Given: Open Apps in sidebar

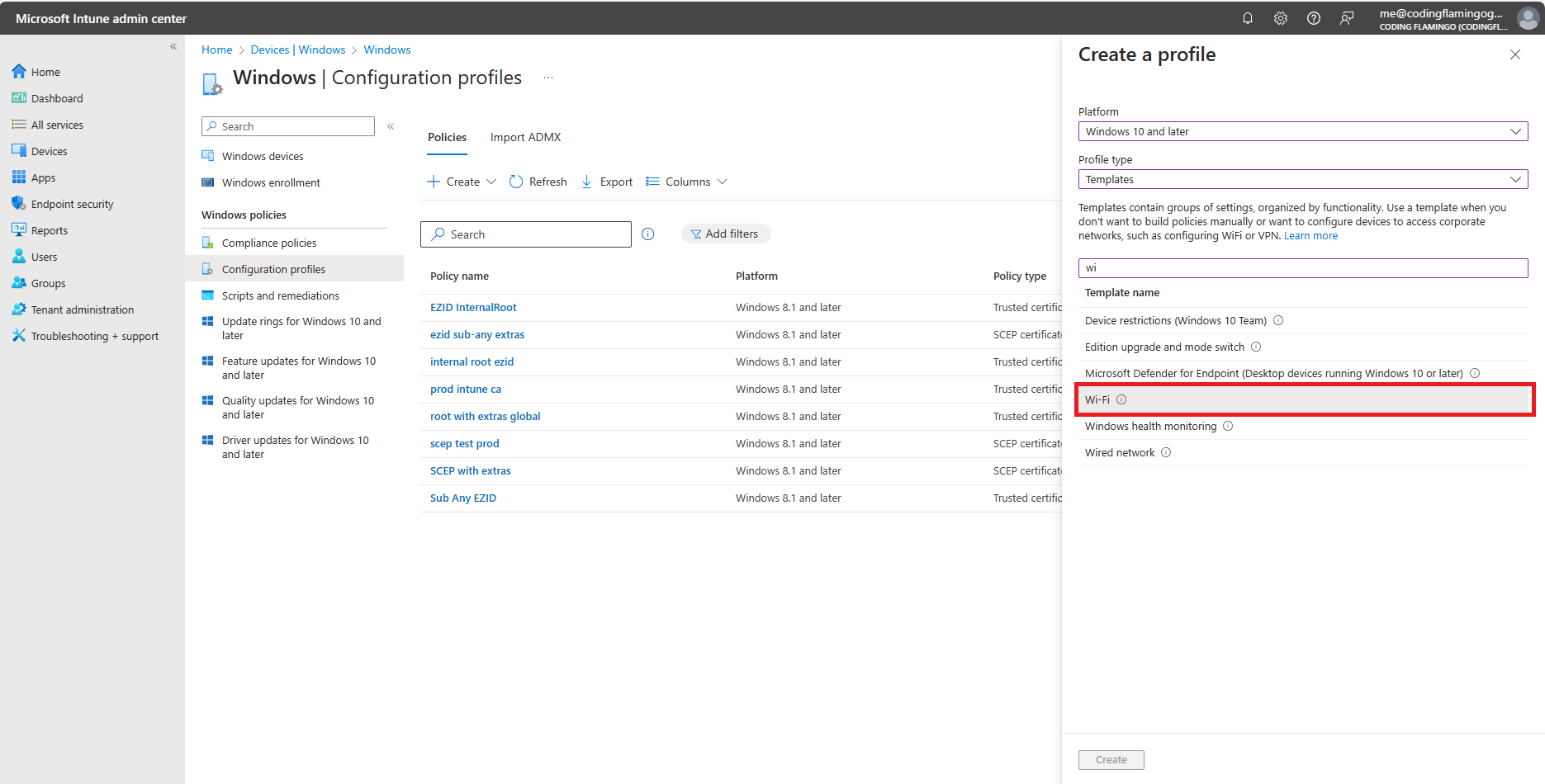Looking at the screenshot, I should (x=34, y=177).
